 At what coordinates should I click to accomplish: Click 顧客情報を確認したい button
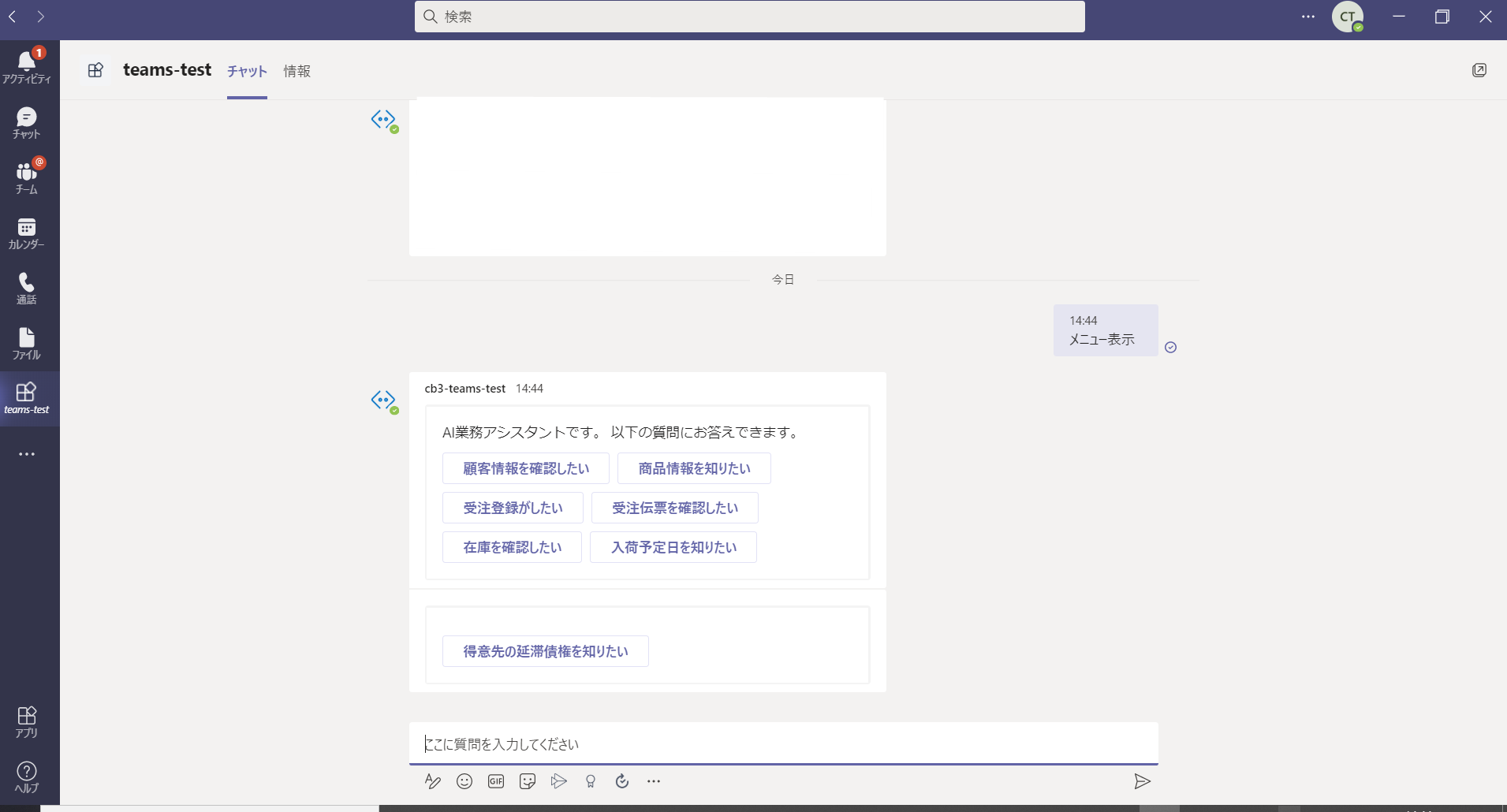526,468
